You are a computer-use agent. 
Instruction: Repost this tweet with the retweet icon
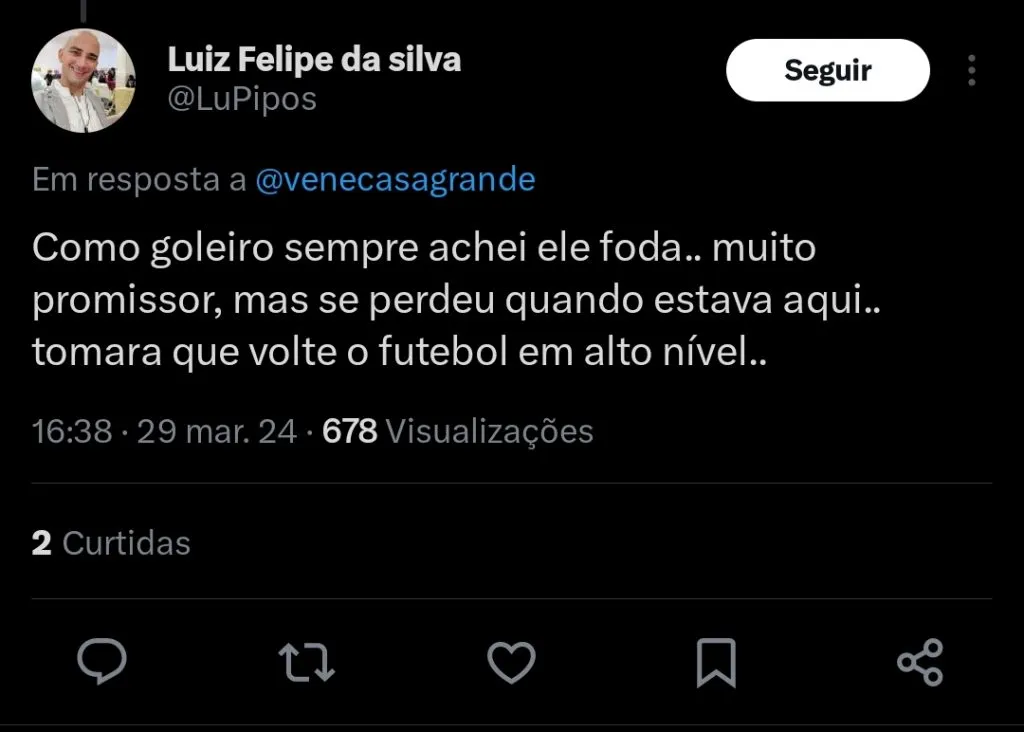click(x=307, y=662)
